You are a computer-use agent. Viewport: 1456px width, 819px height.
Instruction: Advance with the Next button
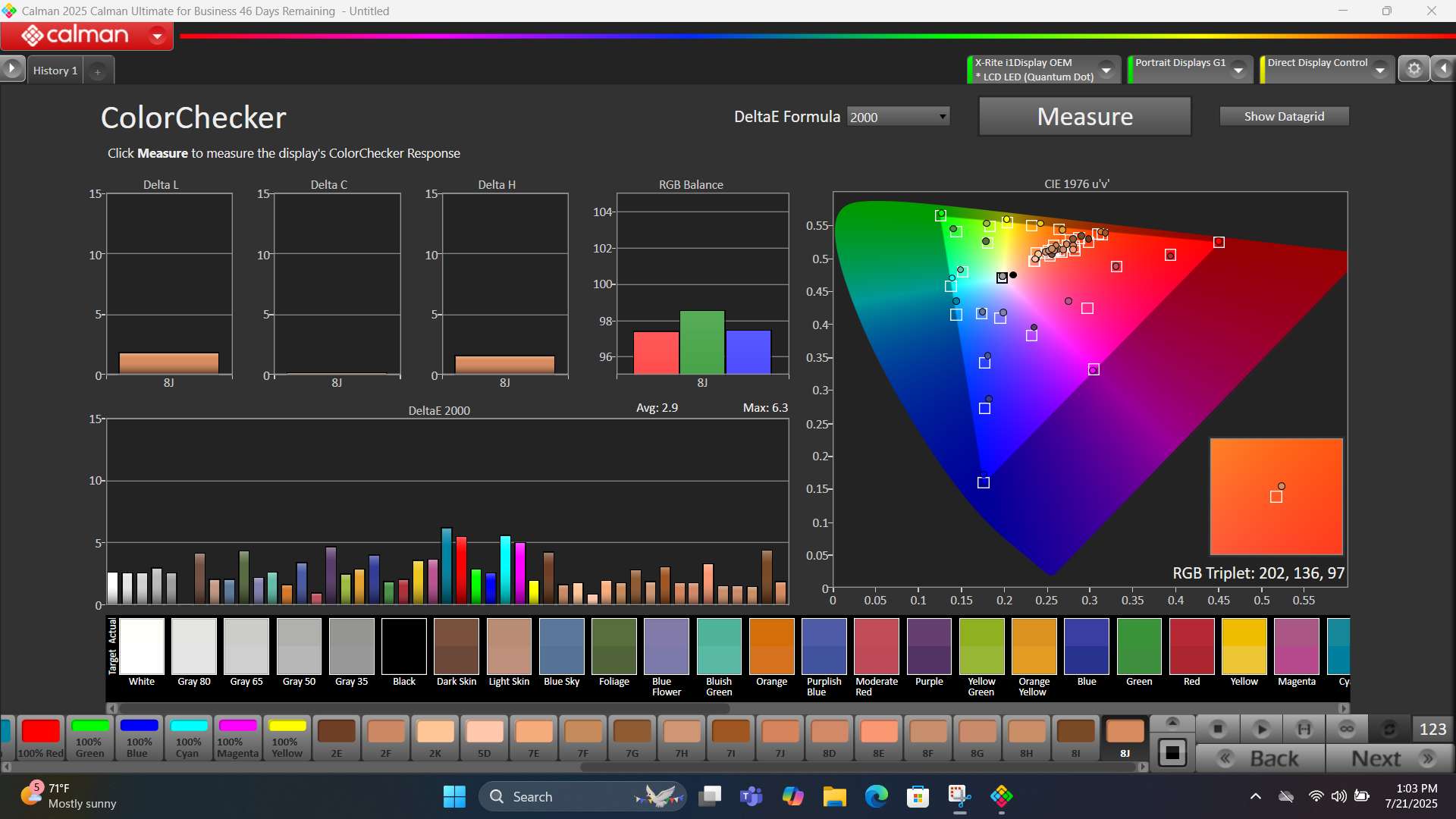point(1389,758)
